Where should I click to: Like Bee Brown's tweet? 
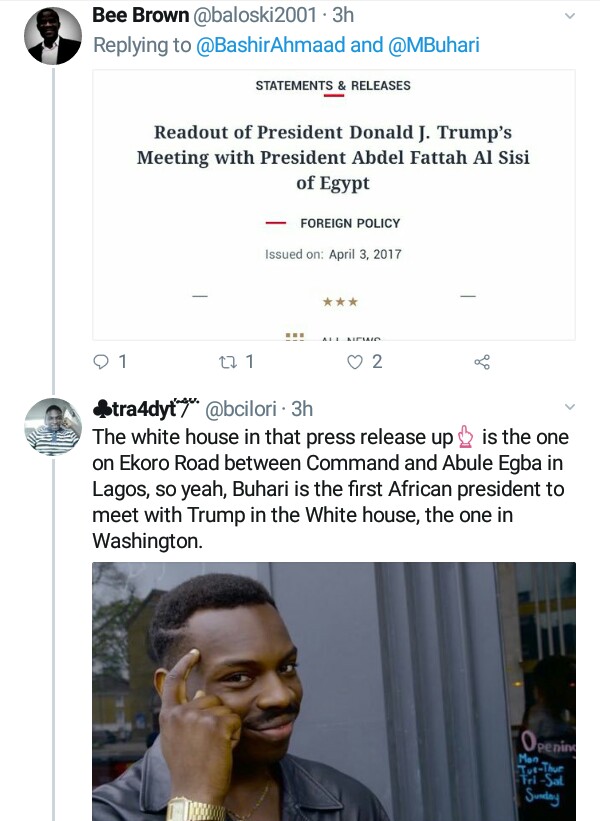pos(354,362)
